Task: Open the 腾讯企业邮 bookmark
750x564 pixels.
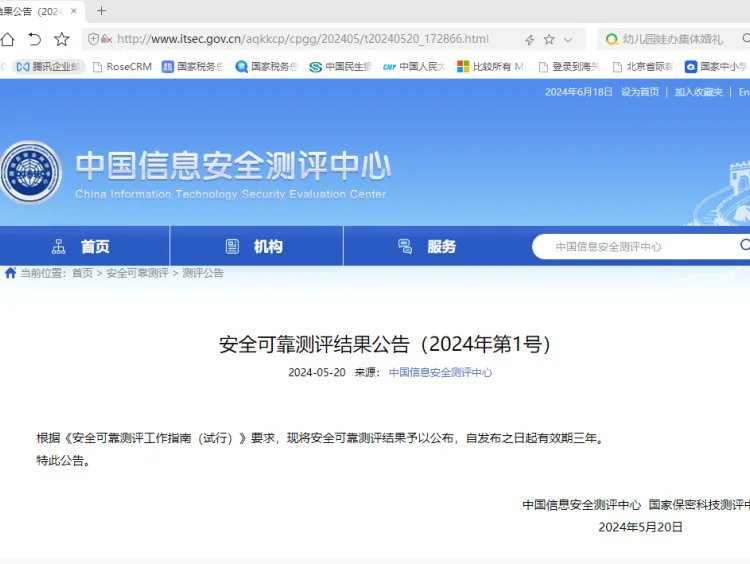Action: coord(47,66)
